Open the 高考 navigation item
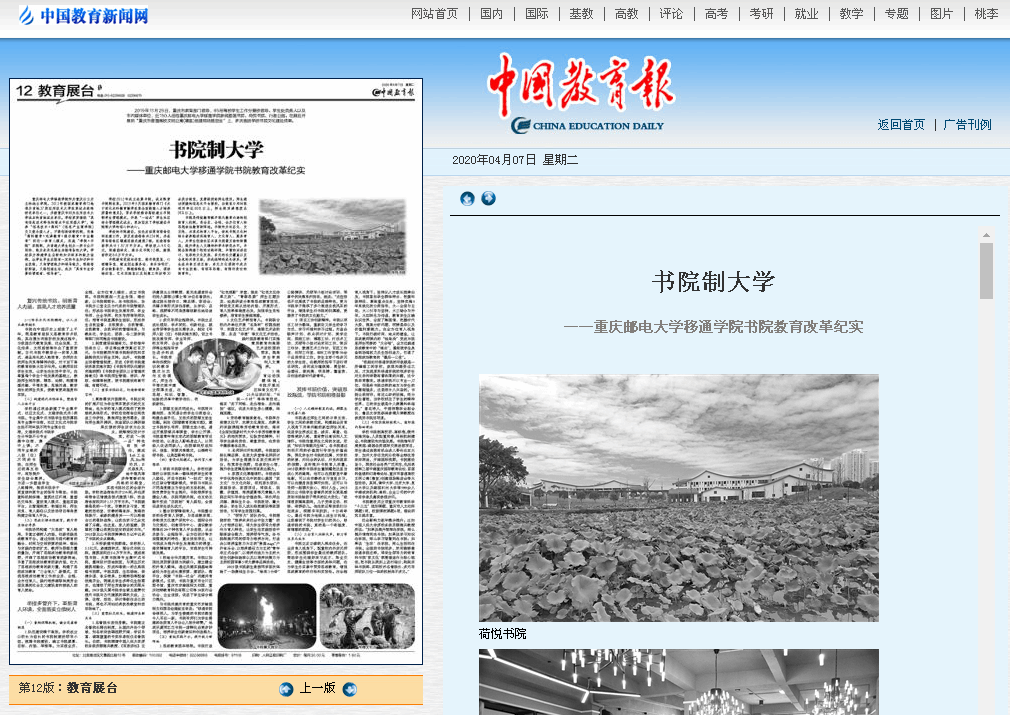Screen dimensions: 1010x715 716,14
